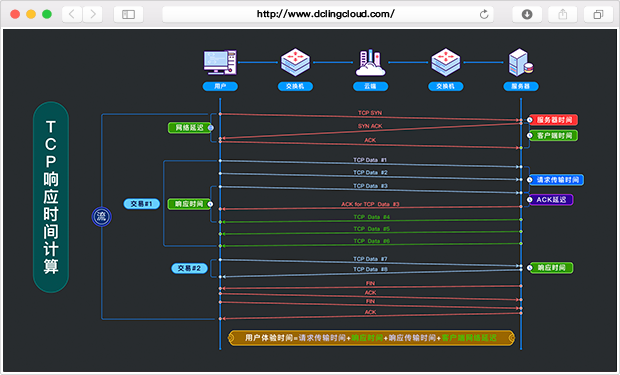The height and width of the screenshot is (375, 620).
Task: Click the 交换机 label under the switch beside 用户
Action: pyautogui.click(x=295, y=86)
